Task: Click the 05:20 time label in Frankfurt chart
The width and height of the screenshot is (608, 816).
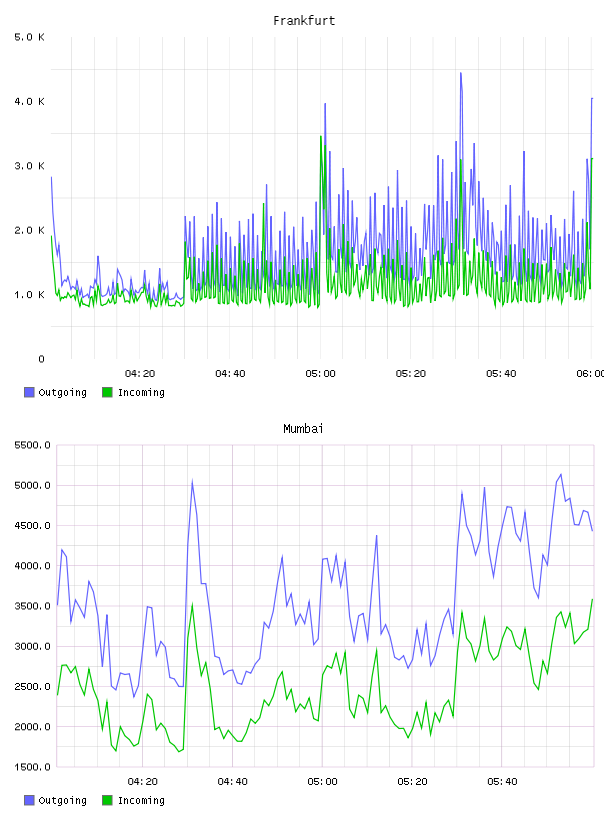Action: pos(411,374)
